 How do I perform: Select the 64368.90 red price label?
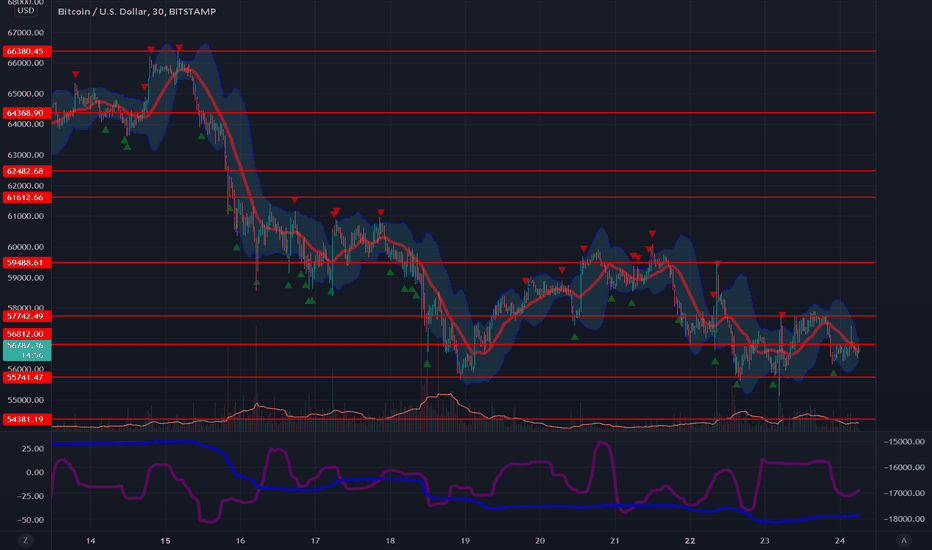[27, 113]
